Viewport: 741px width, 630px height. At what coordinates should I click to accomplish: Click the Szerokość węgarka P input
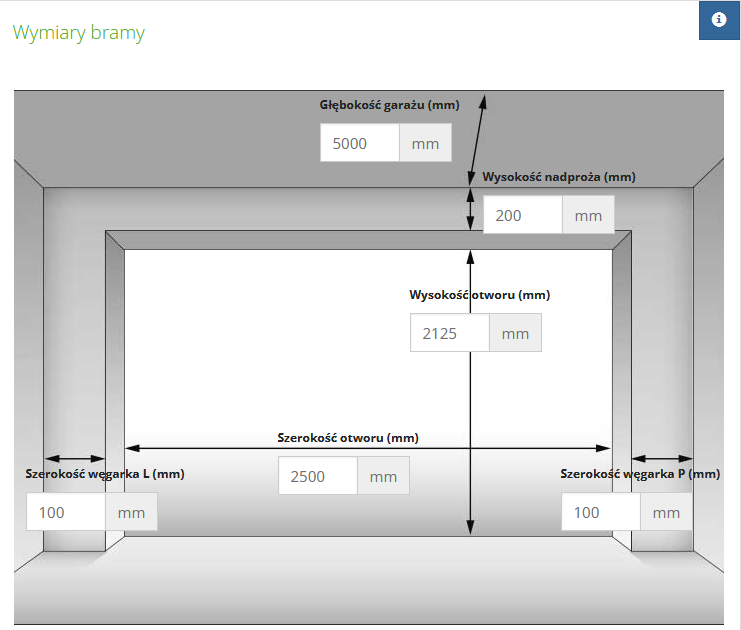(x=601, y=511)
